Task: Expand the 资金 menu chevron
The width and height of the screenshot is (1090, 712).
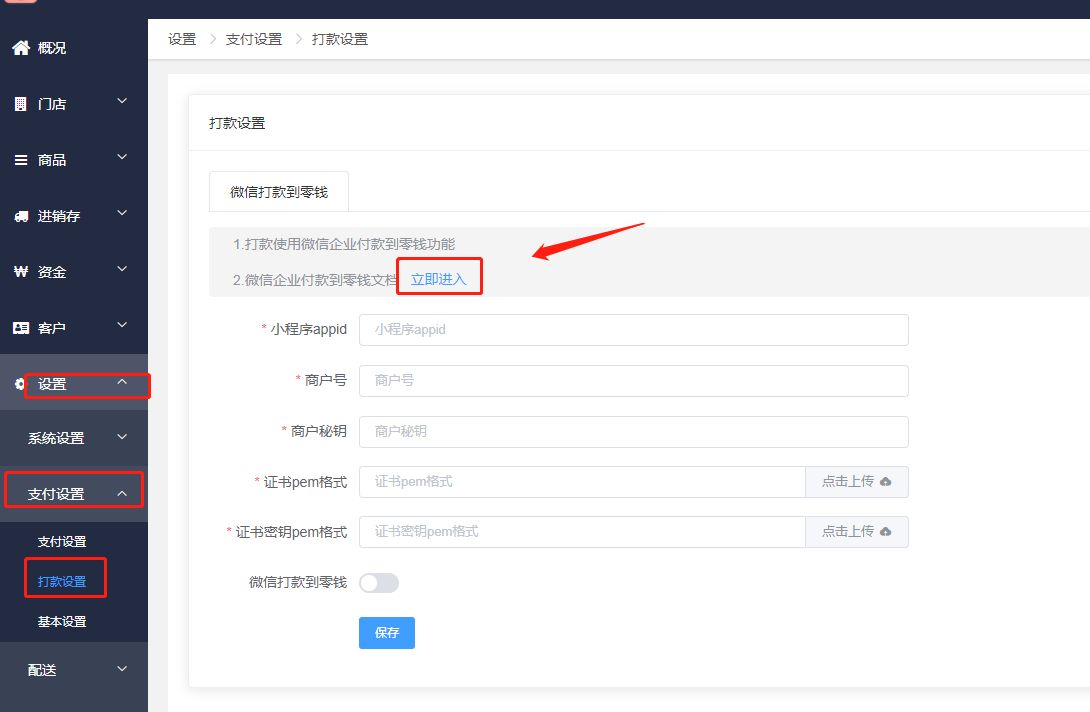Action: pyautogui.click(x=122, y=269)
